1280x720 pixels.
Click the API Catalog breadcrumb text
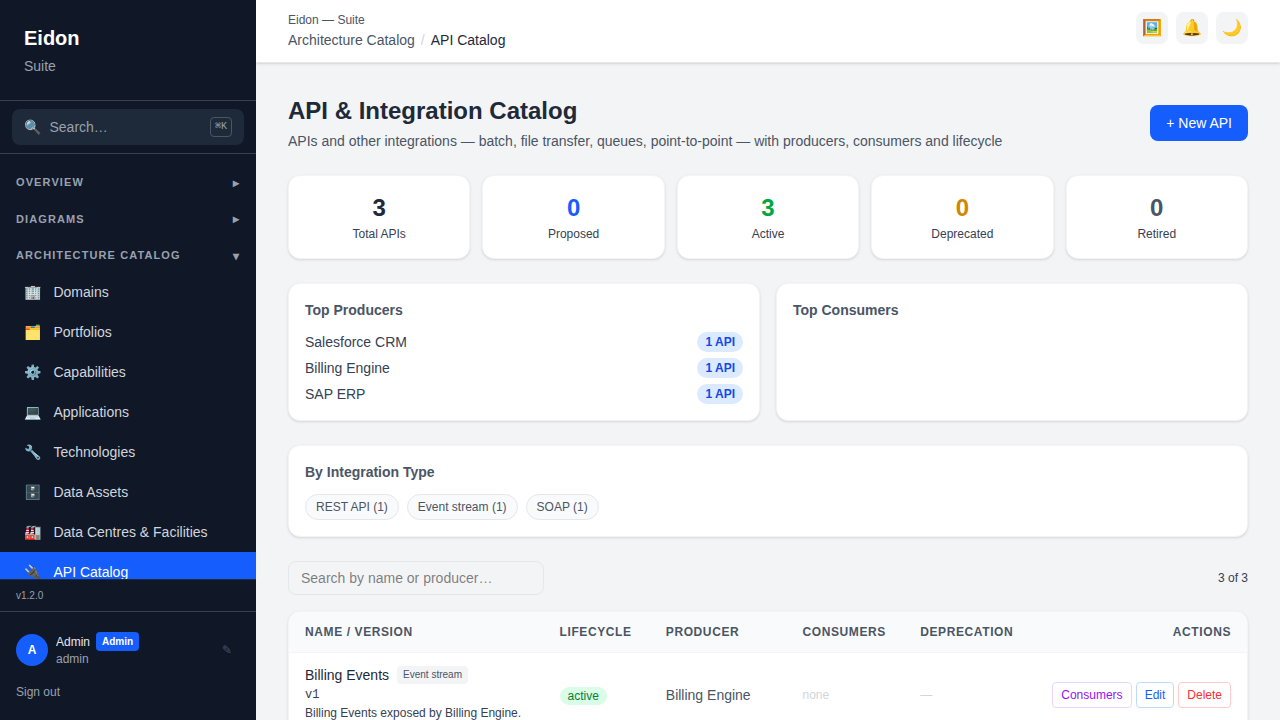tap(468, 40)
